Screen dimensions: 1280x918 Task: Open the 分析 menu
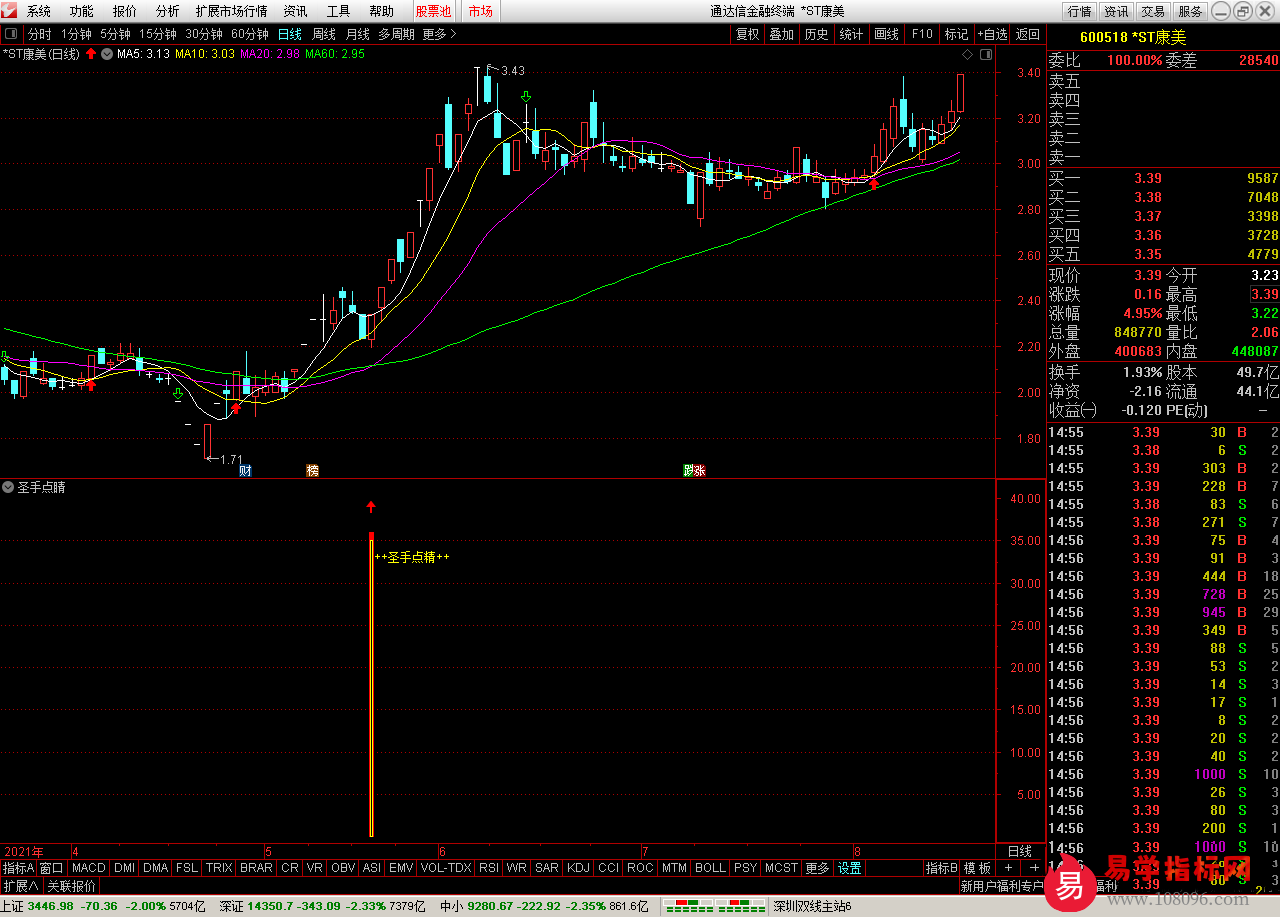click(168, 11)
